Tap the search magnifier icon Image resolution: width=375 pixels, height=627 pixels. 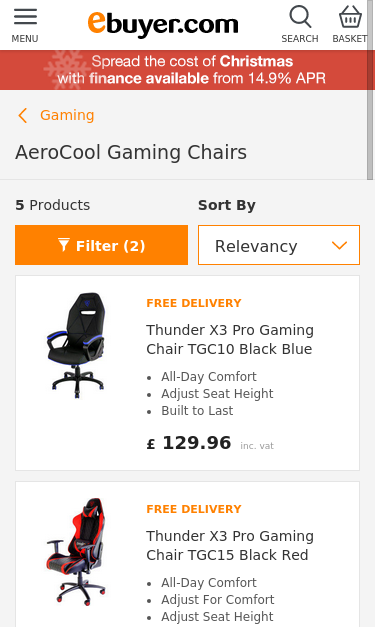300,16
